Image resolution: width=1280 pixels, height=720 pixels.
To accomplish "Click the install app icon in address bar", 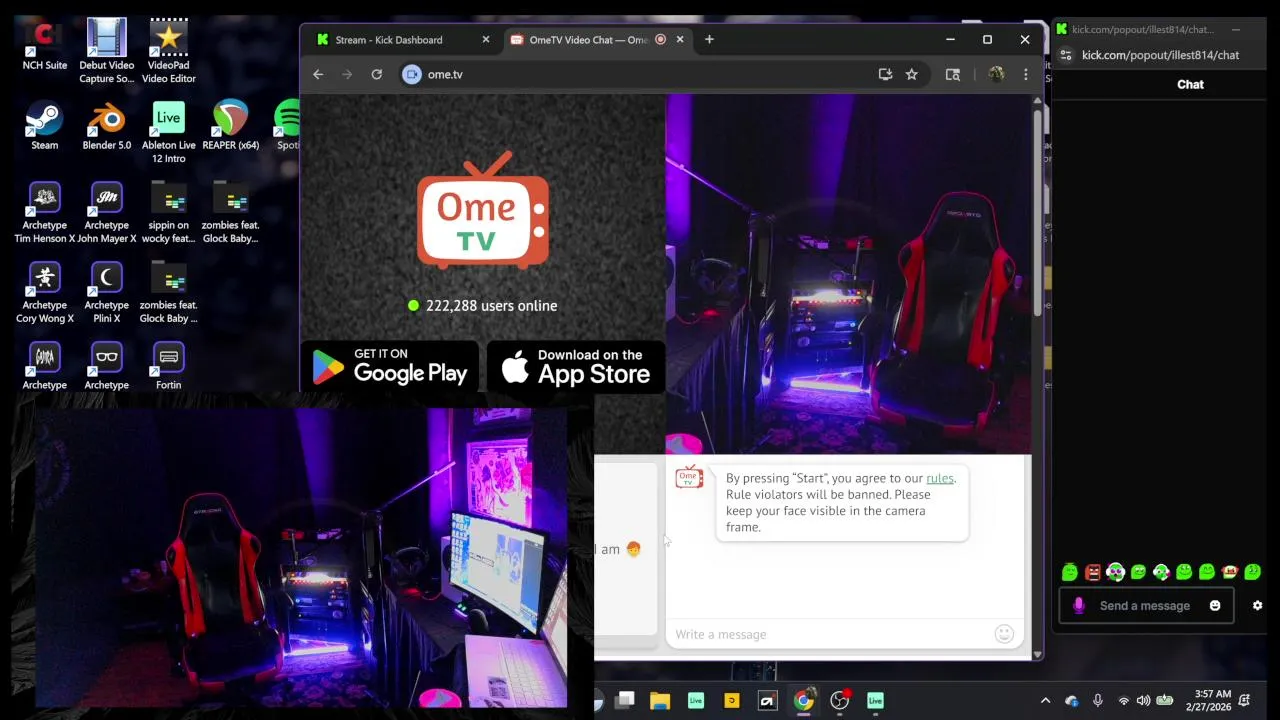I will (x=885, y=74).
